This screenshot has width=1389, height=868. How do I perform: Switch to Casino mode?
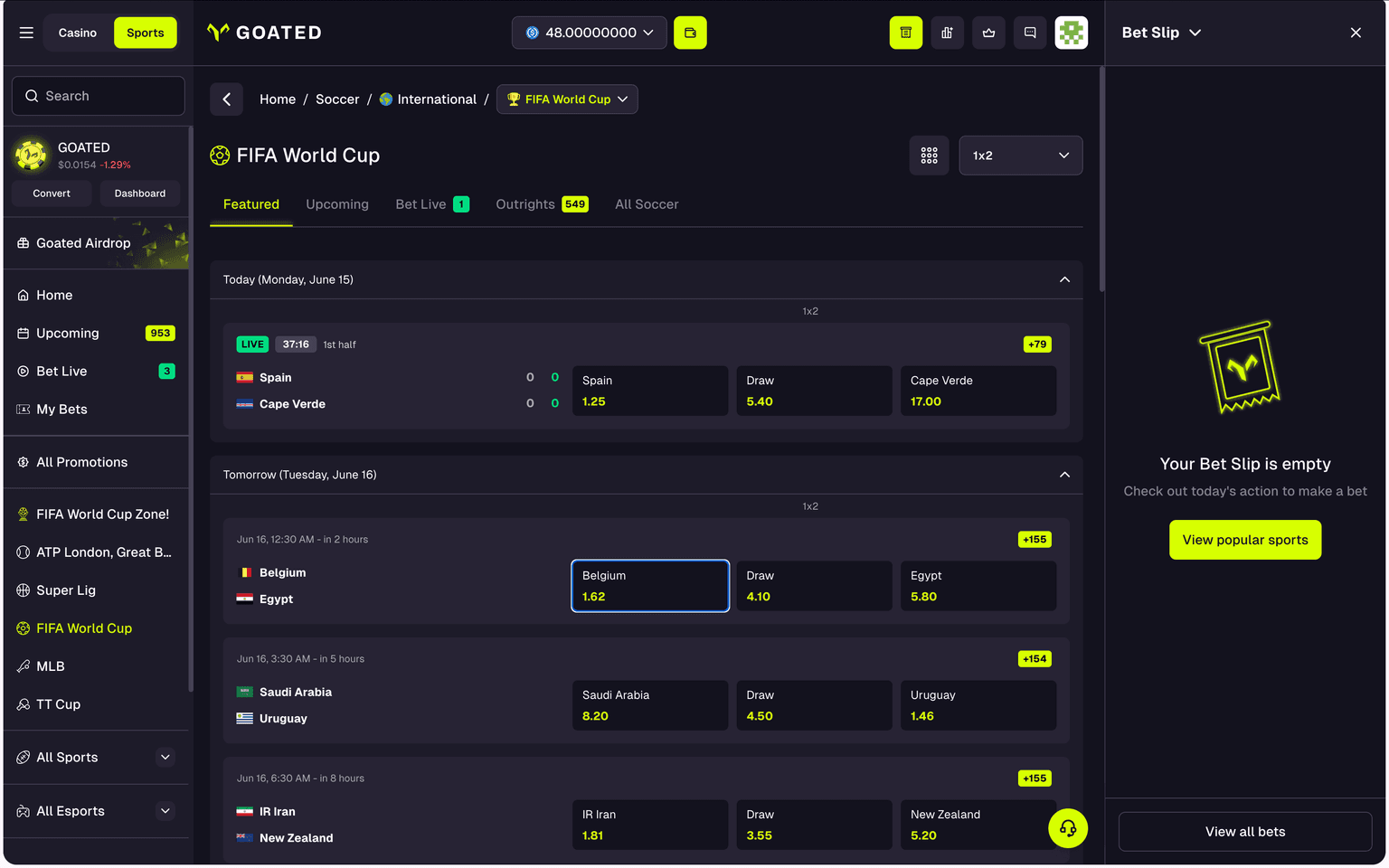tap(78, 33)
